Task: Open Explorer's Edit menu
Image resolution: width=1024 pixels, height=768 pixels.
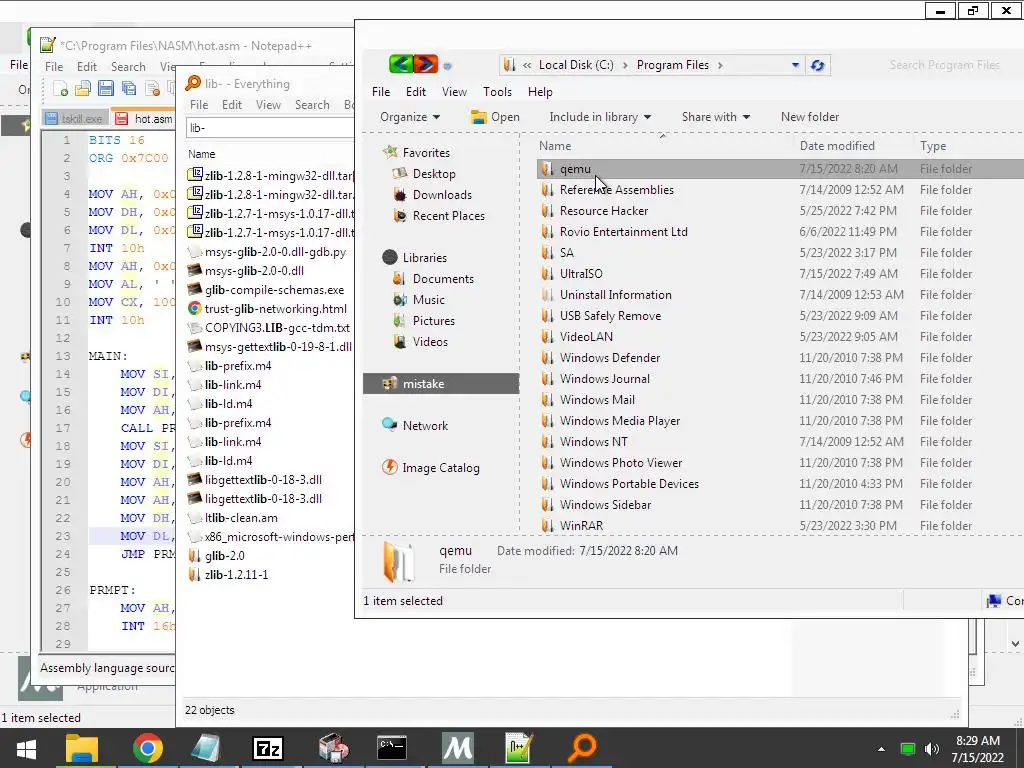Action: 415,92
